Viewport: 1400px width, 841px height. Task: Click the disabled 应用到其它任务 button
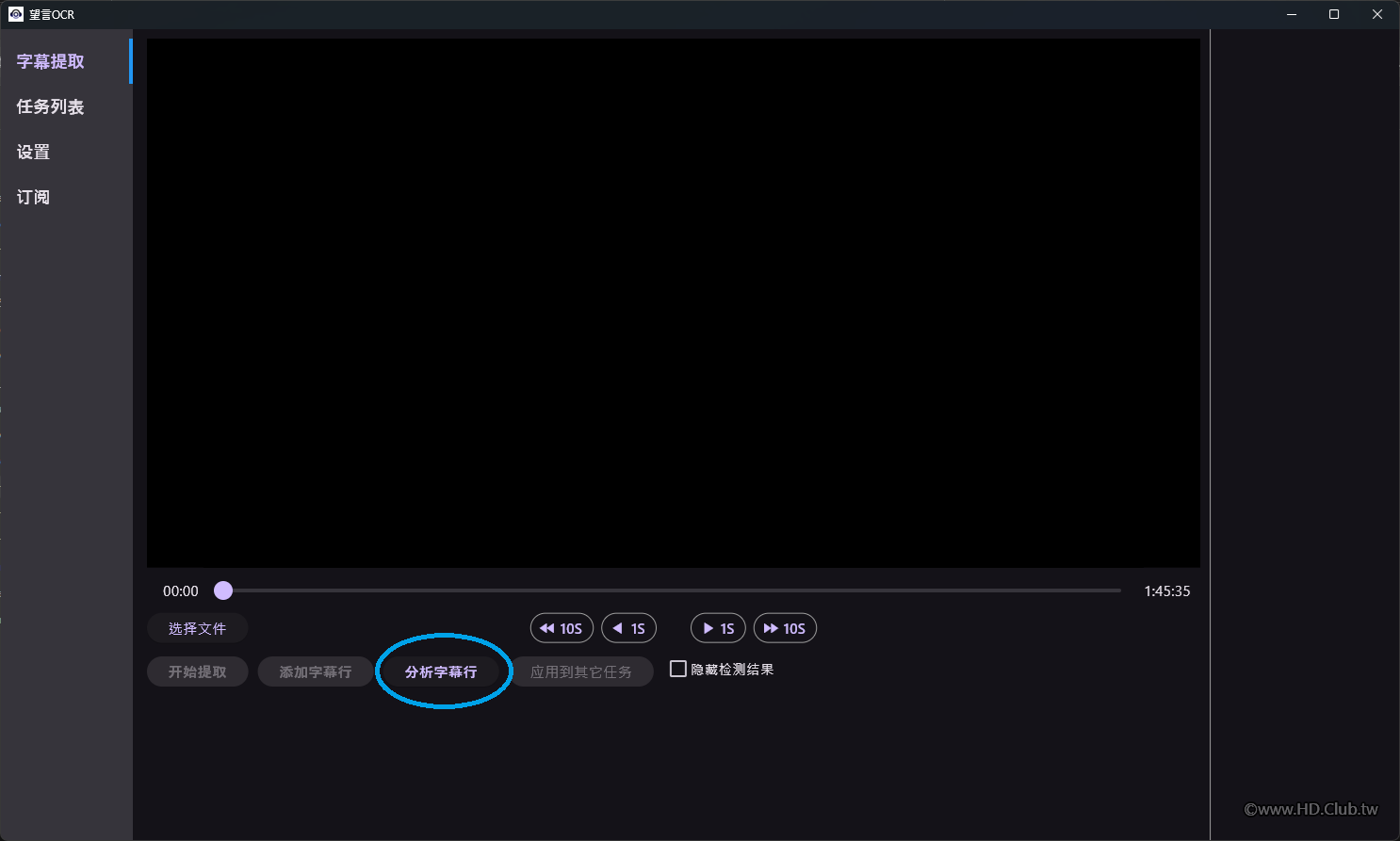pos(581,671)
